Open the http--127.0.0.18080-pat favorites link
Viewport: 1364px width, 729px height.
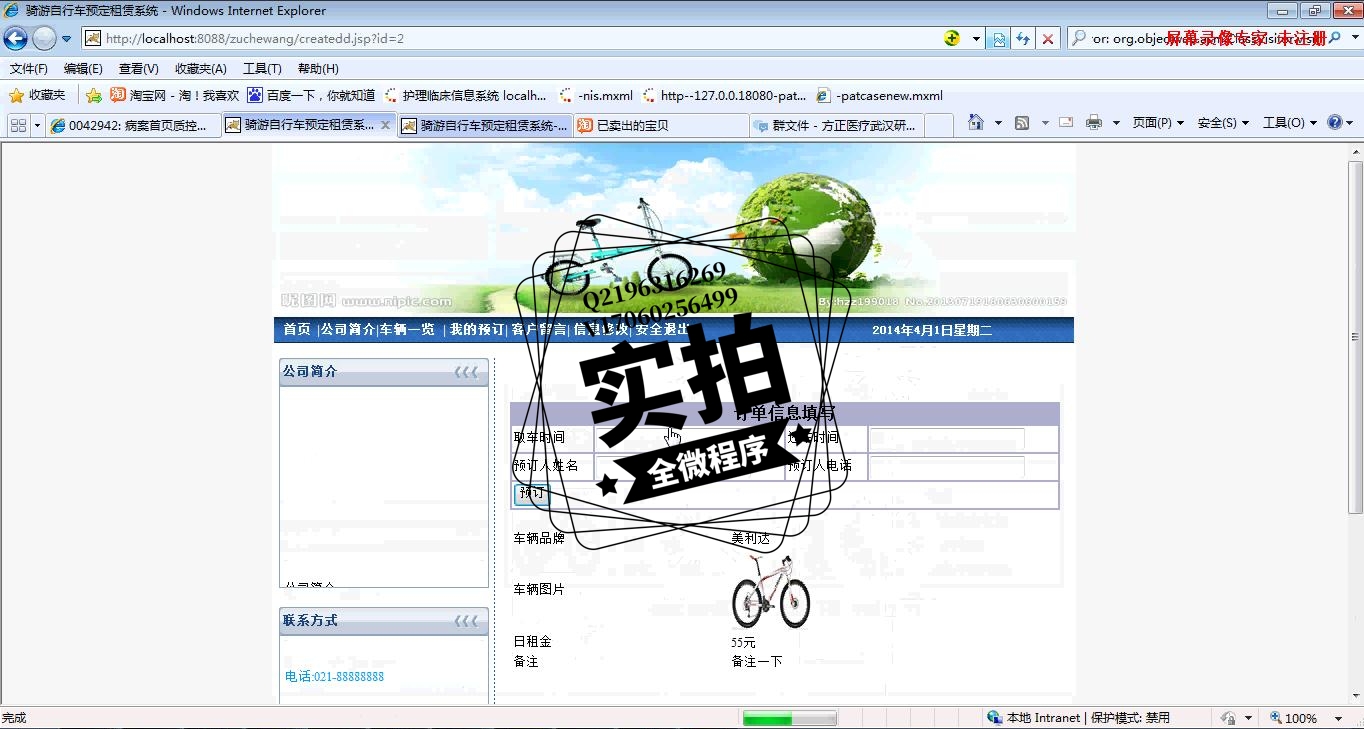click(x=725, y=96)
